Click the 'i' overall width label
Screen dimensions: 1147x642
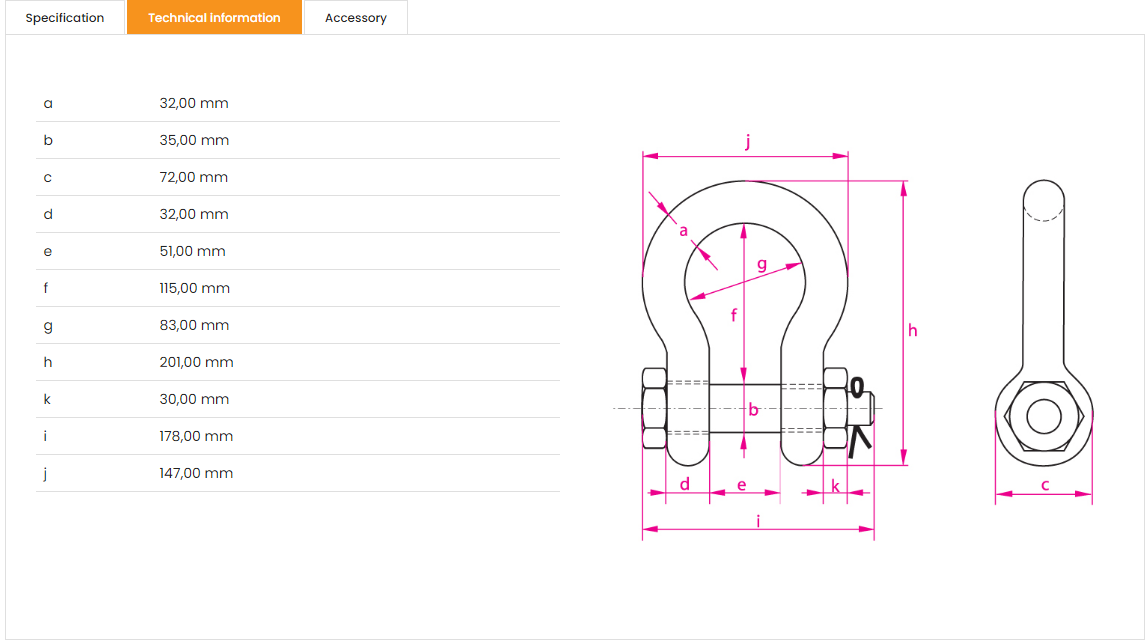point(758,521)
